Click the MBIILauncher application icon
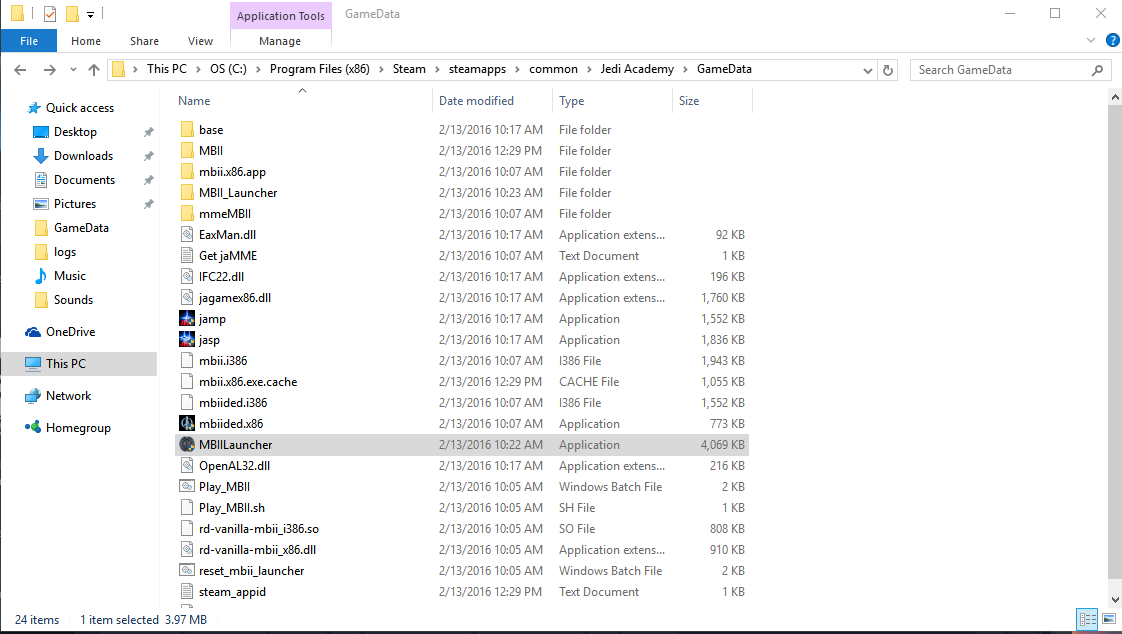 click(187, 444)
